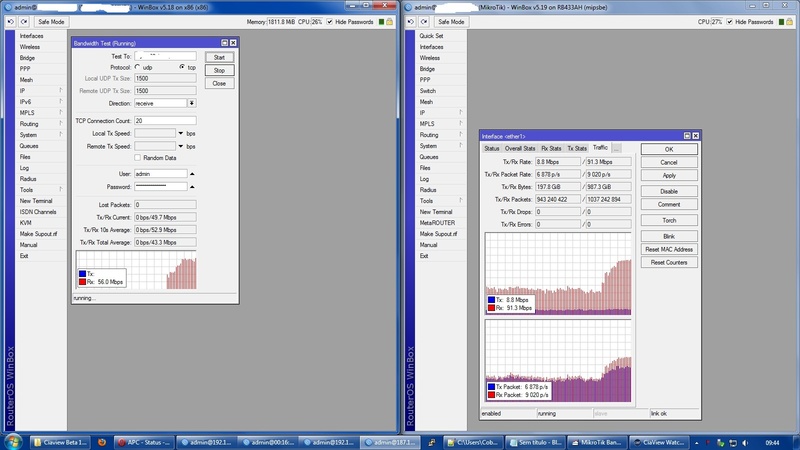800x450 pixels.
Task: Show hidden system tray icons
Action: [x=696, y=443]
